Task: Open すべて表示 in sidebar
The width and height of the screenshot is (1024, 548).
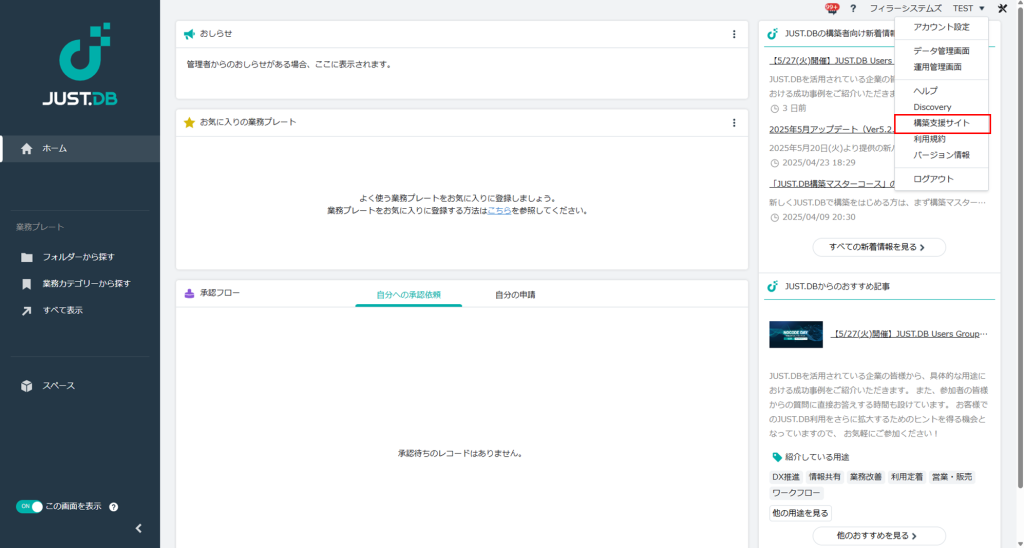Action: 80,311
